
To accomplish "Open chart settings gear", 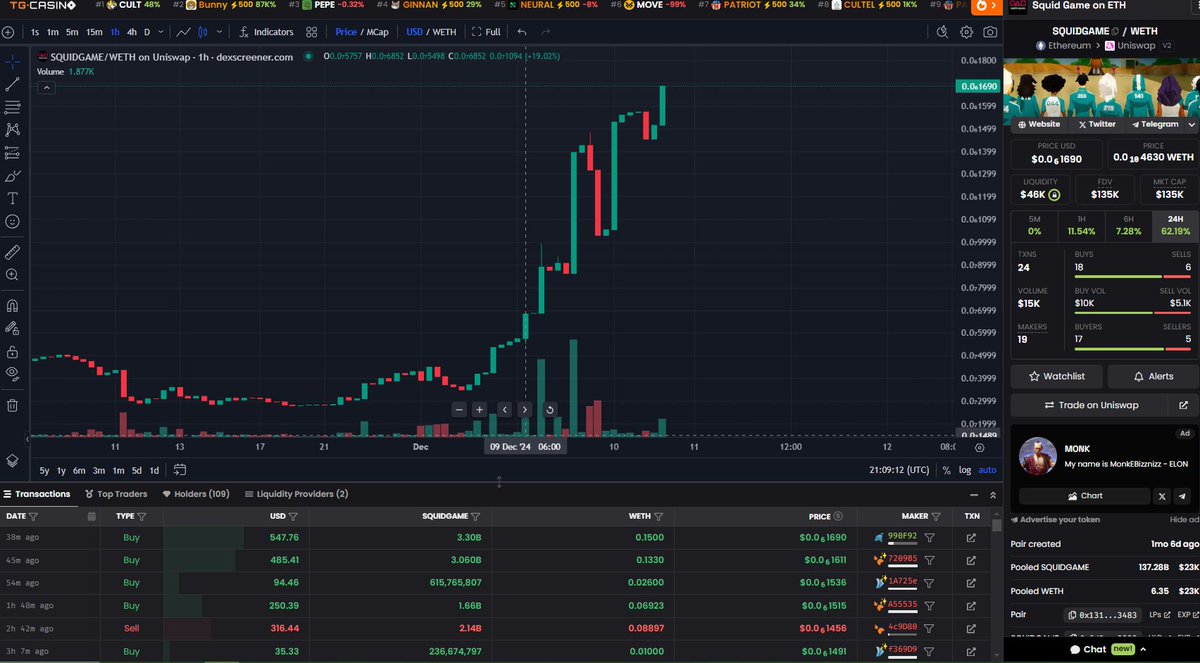I will (x=966, y=32).
